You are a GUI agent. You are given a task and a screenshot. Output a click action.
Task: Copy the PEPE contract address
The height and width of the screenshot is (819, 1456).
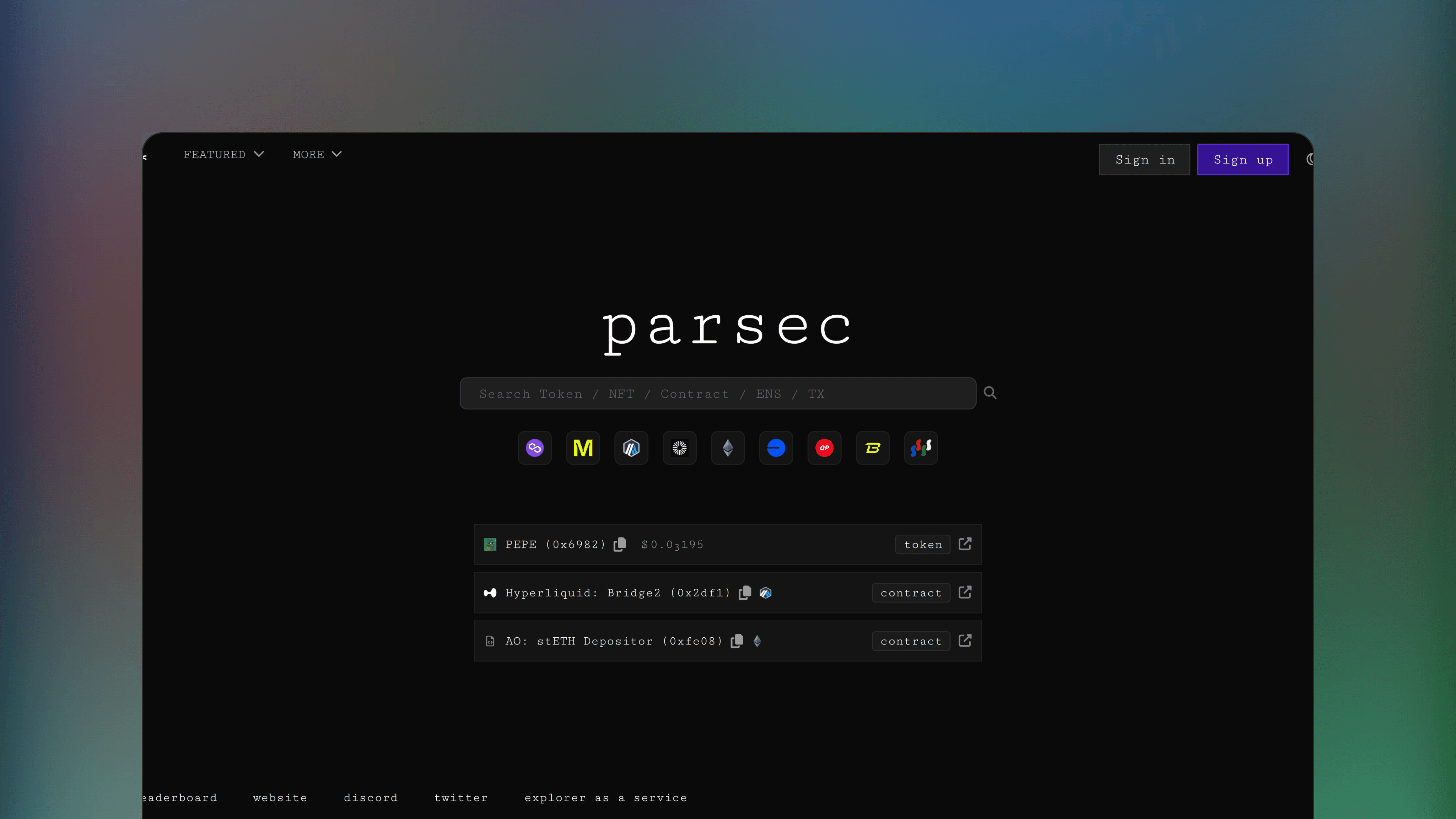(x=620, y=544)
